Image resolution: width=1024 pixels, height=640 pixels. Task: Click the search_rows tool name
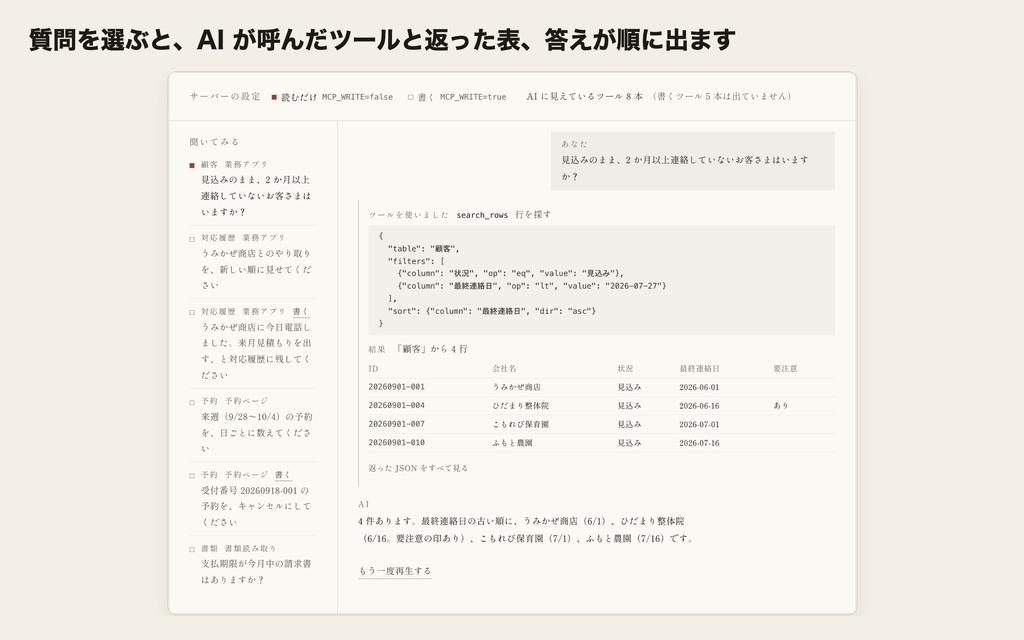482,215
